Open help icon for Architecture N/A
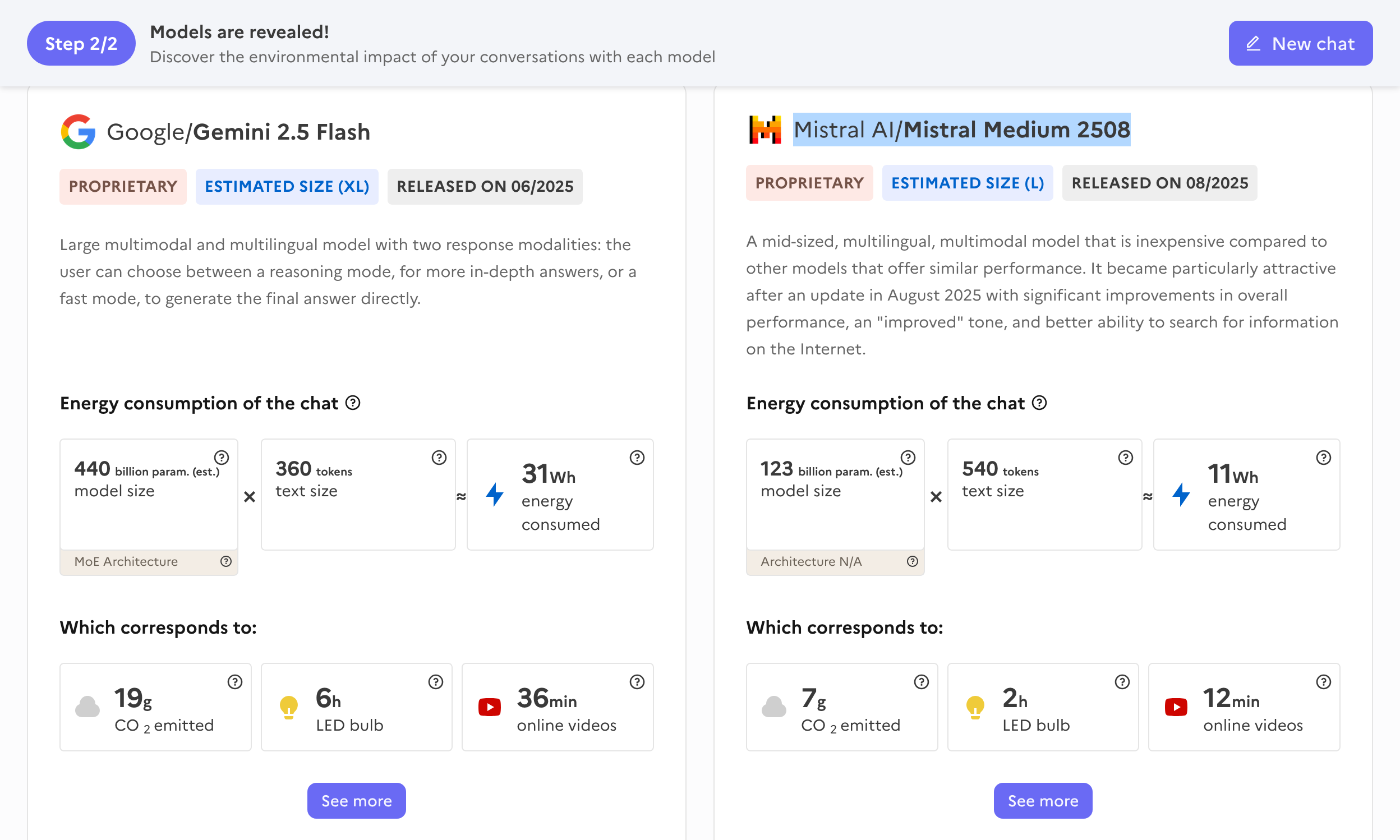The width and height of the screenshot is (1400, 840). (x=912, y=561)
